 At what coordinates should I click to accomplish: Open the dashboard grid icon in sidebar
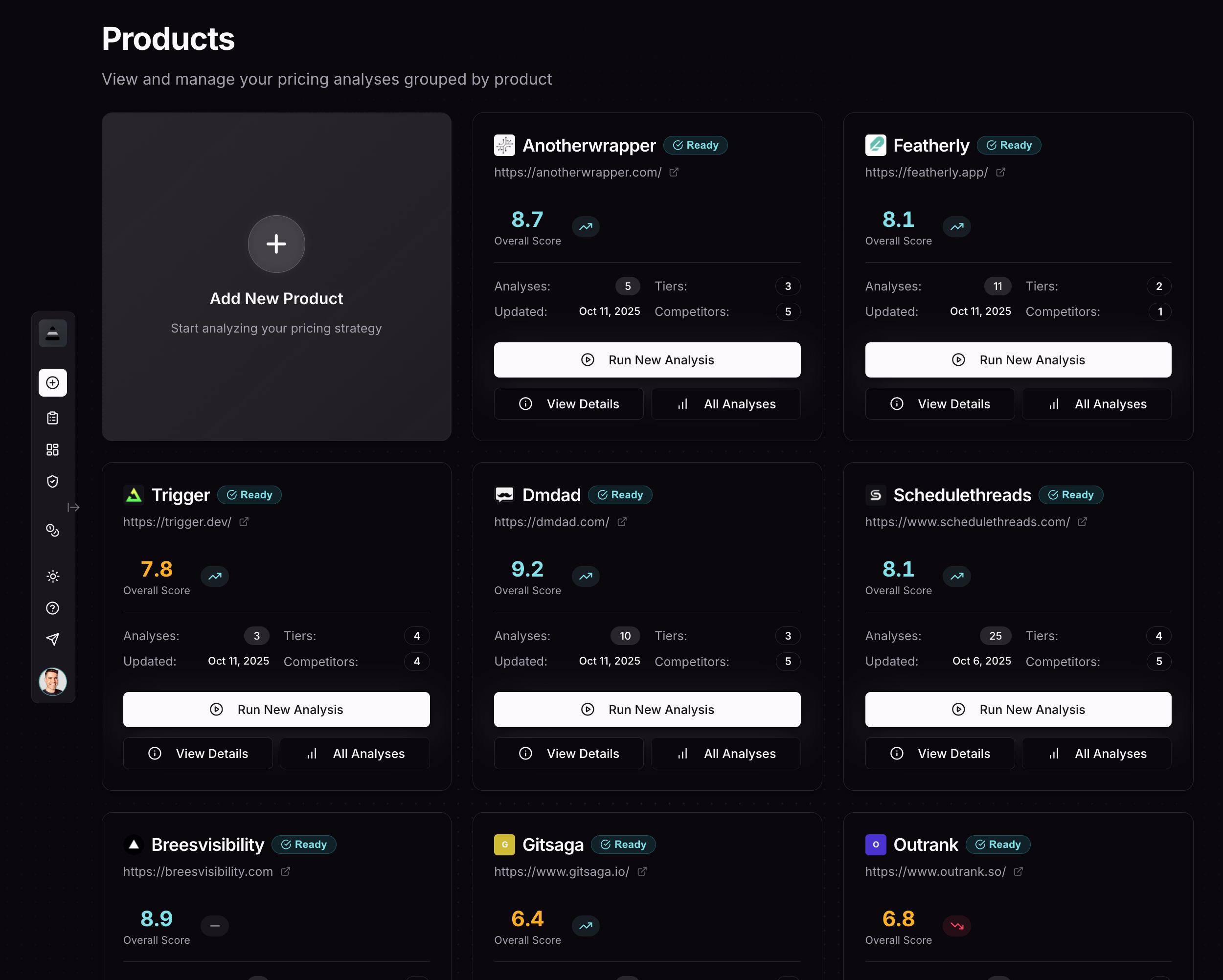52,450
